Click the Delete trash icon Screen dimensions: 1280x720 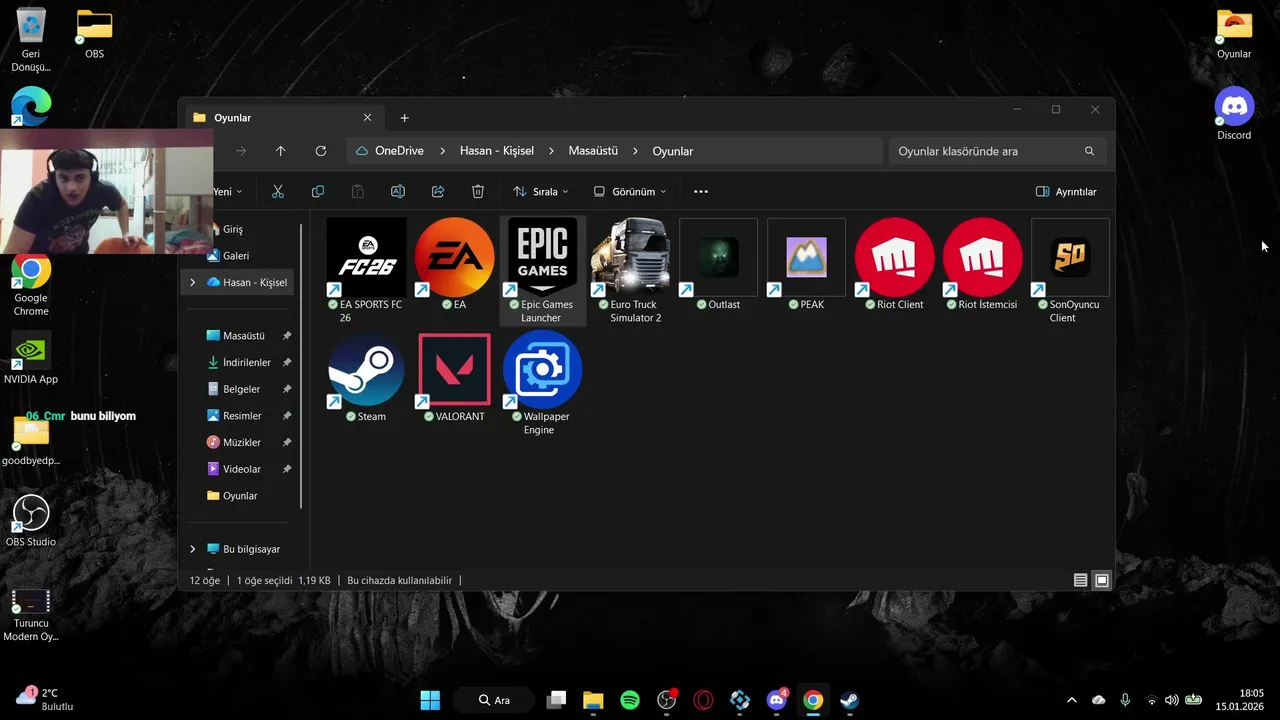point(478,191)
